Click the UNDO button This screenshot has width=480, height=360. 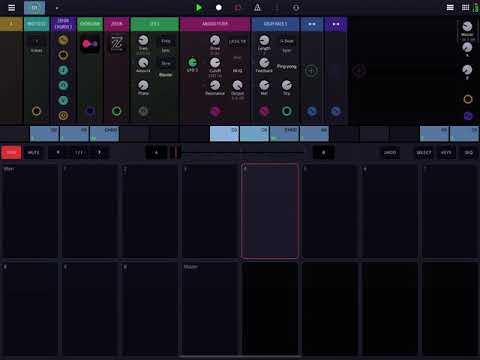click(x=390, y=153)
